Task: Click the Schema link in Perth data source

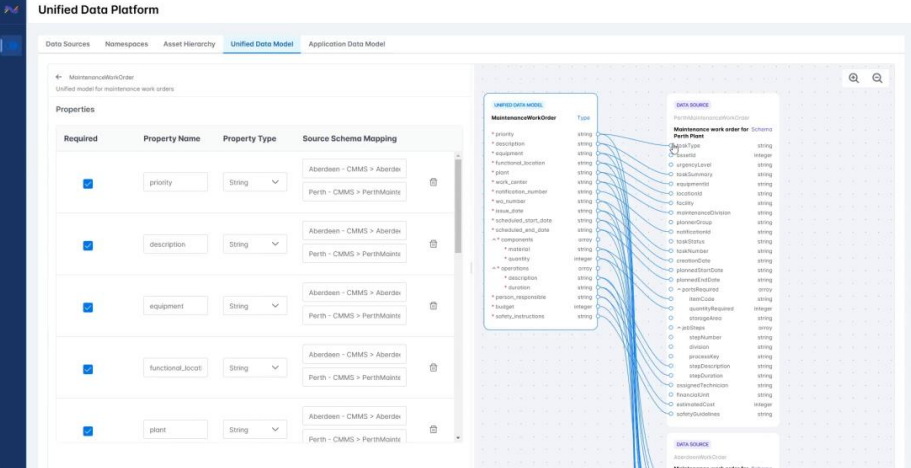Action: click(x=762, y=129)
